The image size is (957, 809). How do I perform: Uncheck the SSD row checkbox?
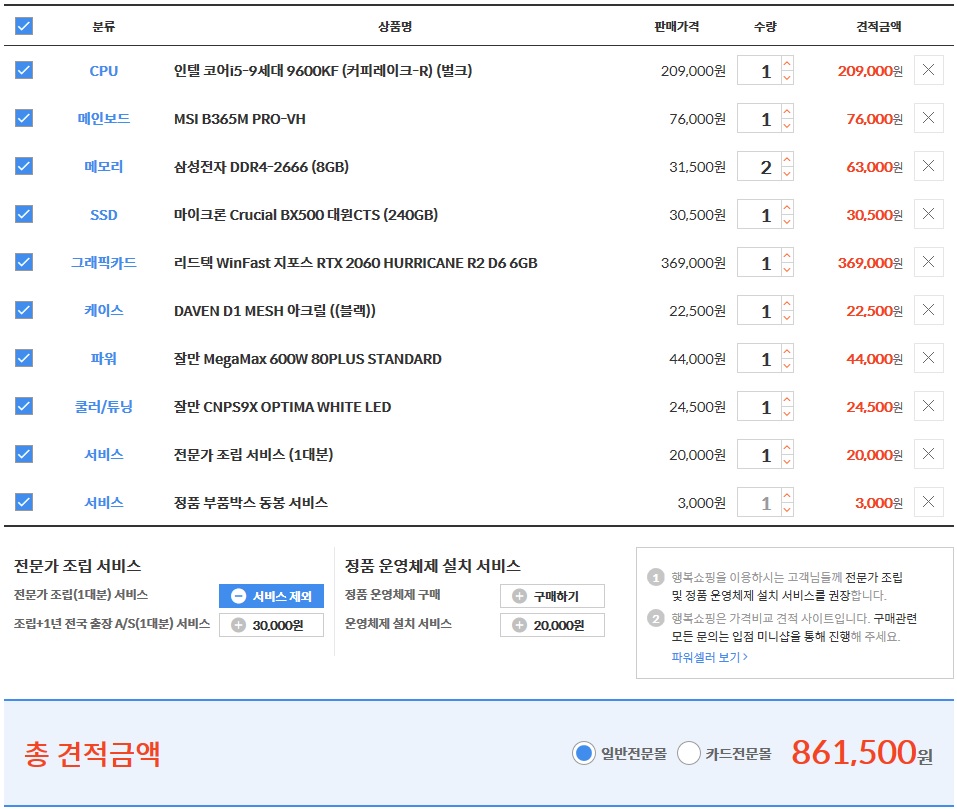[24, 214]
